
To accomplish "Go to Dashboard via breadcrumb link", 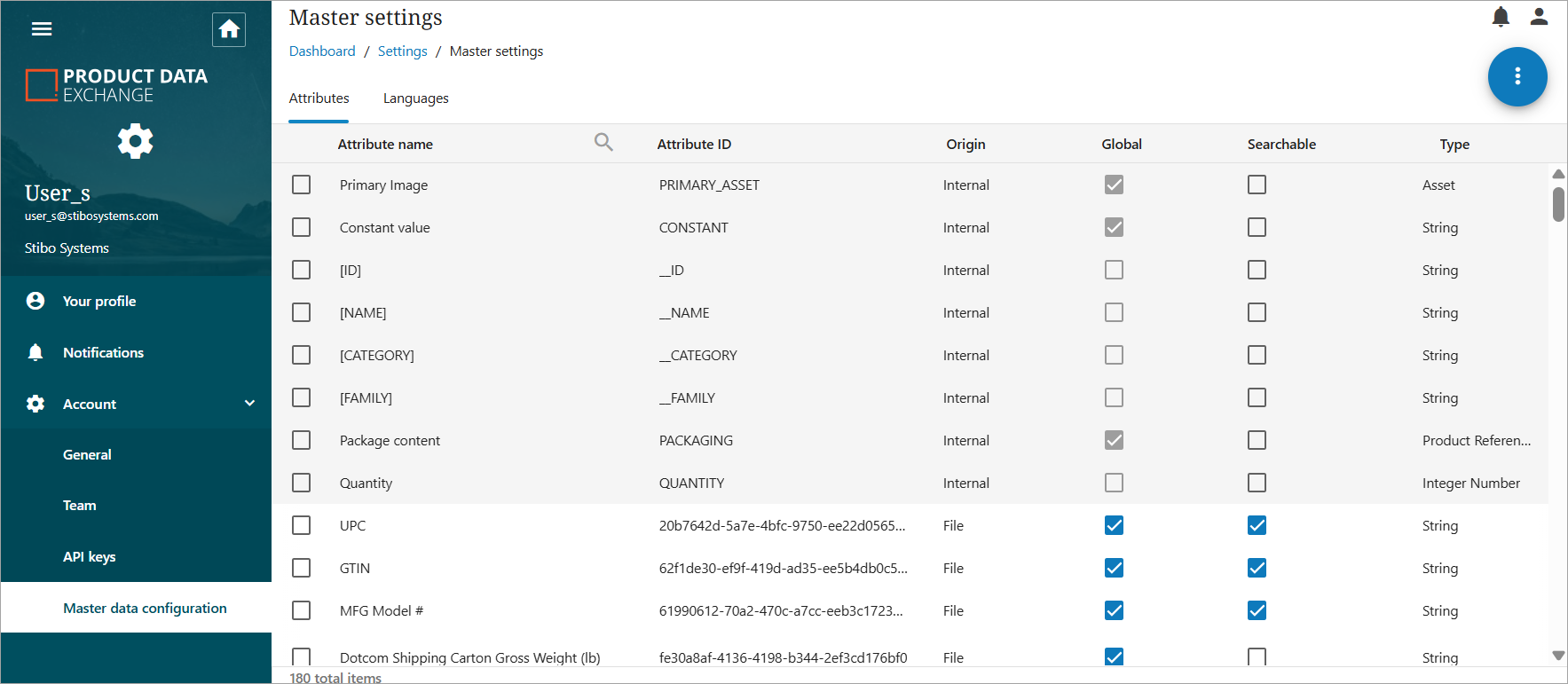I will tap(322, 51).
